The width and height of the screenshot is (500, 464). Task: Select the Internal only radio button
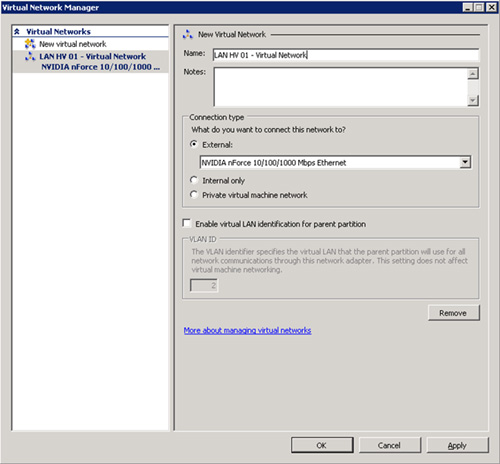(x=194, y=180)
